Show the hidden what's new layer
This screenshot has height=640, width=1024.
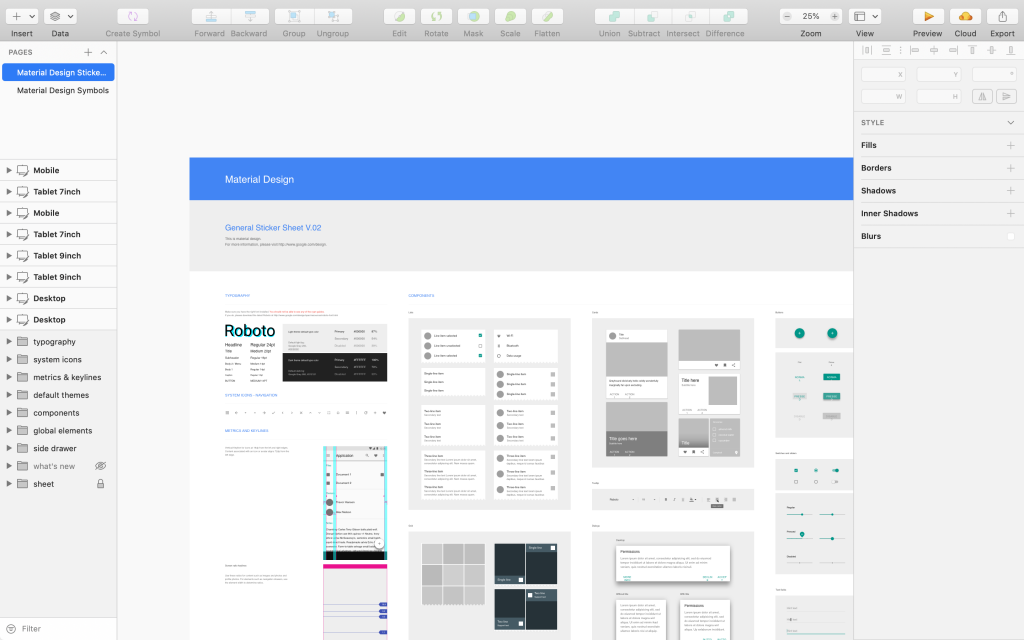click(x=101, y=466)
